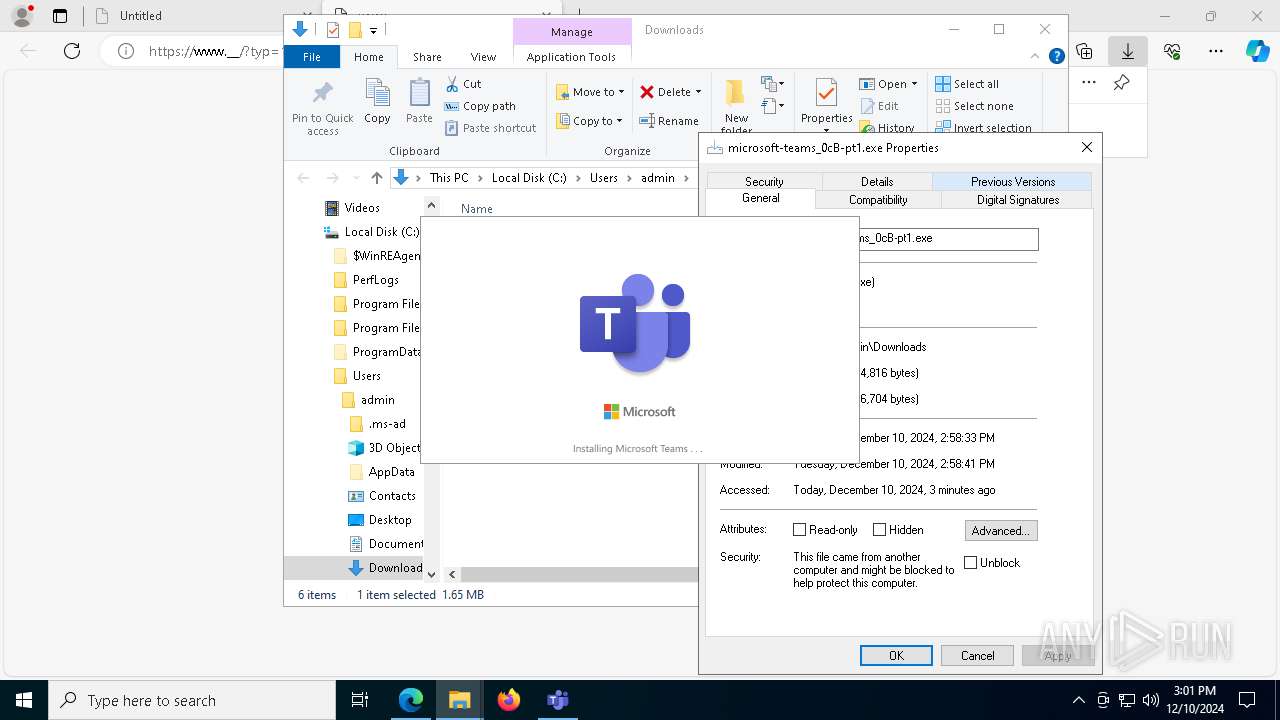The image size is (1280, 720).
Task: Open the Compatibility tab in Properties
Action: (878, 200)
